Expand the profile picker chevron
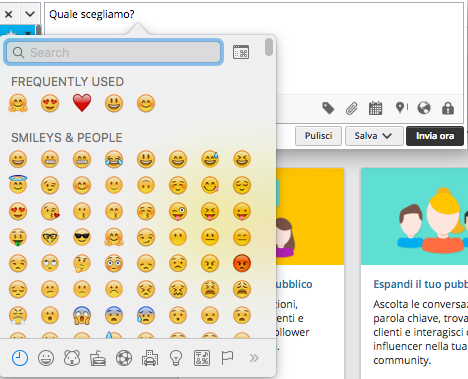The width and height of the screenshot is (468, 379). (x=30, y=14)
